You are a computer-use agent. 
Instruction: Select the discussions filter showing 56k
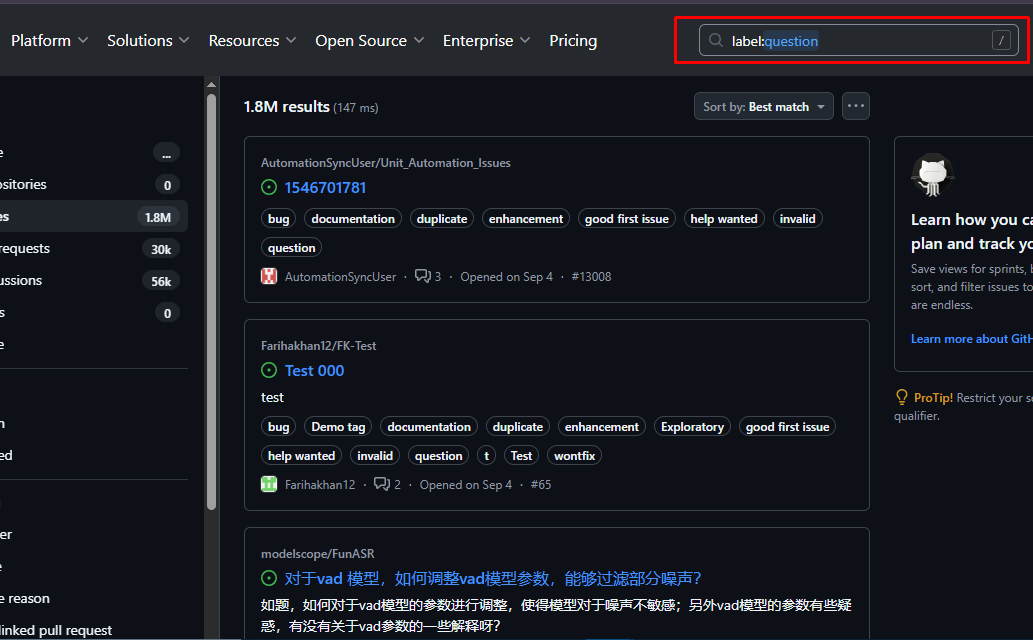click(x=91, y=280)
